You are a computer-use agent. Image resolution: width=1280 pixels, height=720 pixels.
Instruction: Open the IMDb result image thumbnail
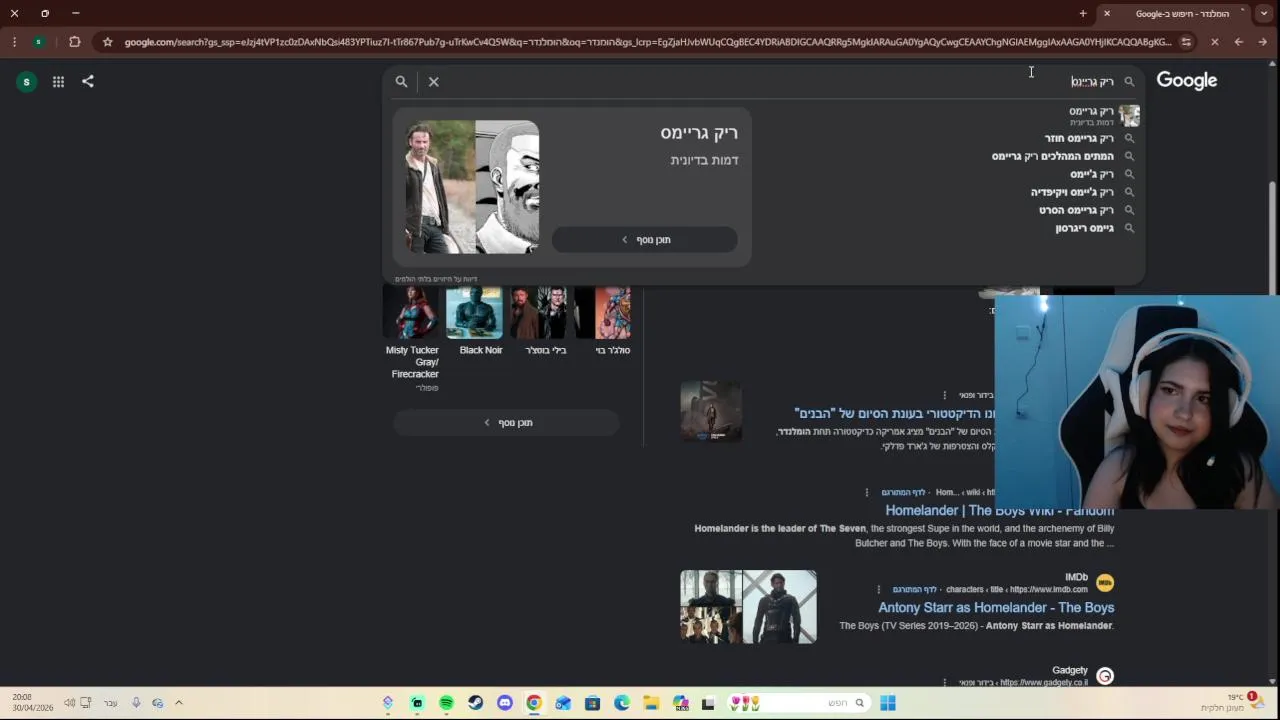coord(748,607)
